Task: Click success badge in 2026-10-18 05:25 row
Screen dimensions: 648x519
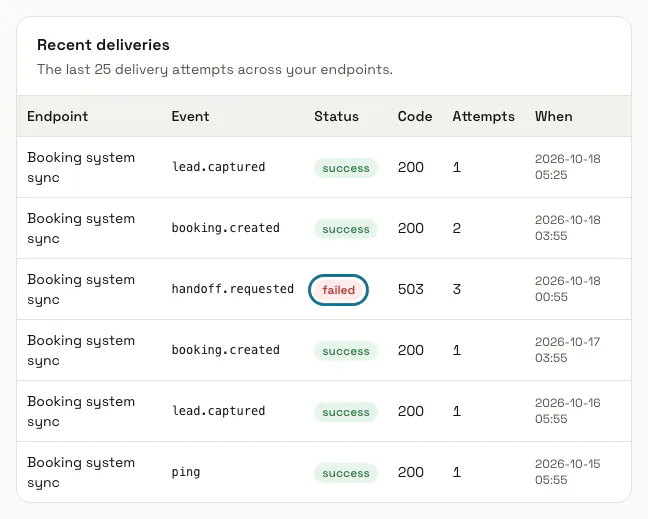Action: pos(346,168)
